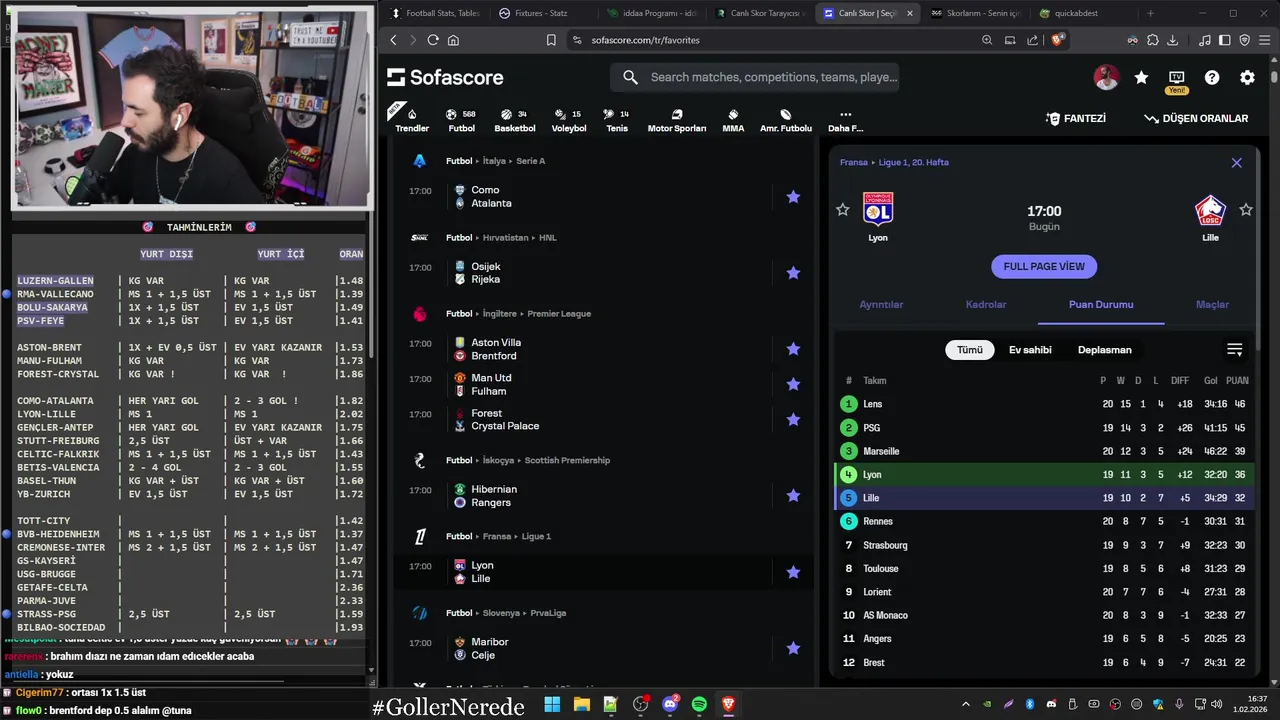
Task: Switch to the Kadrolar tab
Action: (986, 304)
